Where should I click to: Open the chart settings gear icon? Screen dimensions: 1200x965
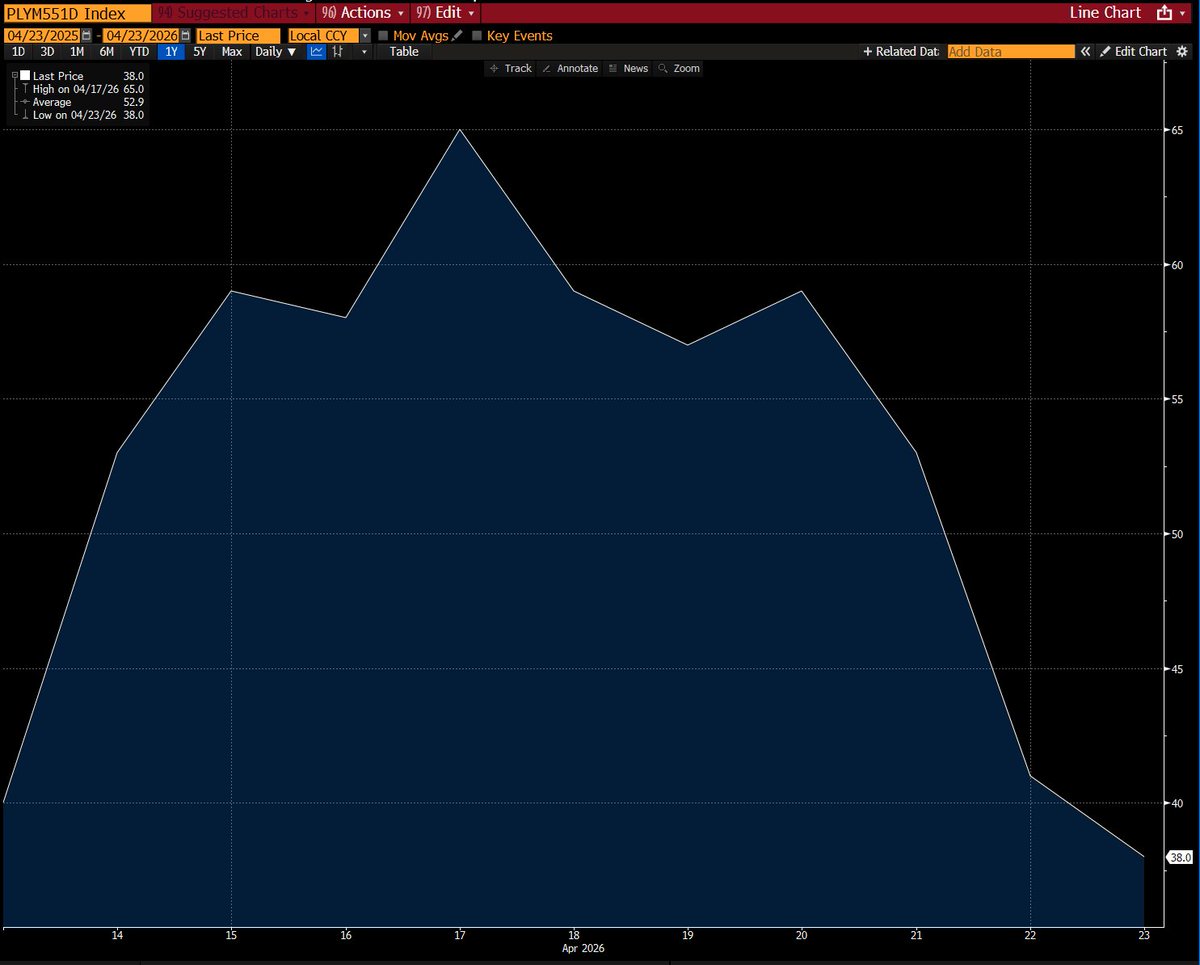pyautogui.click(x=1181, y=51)
